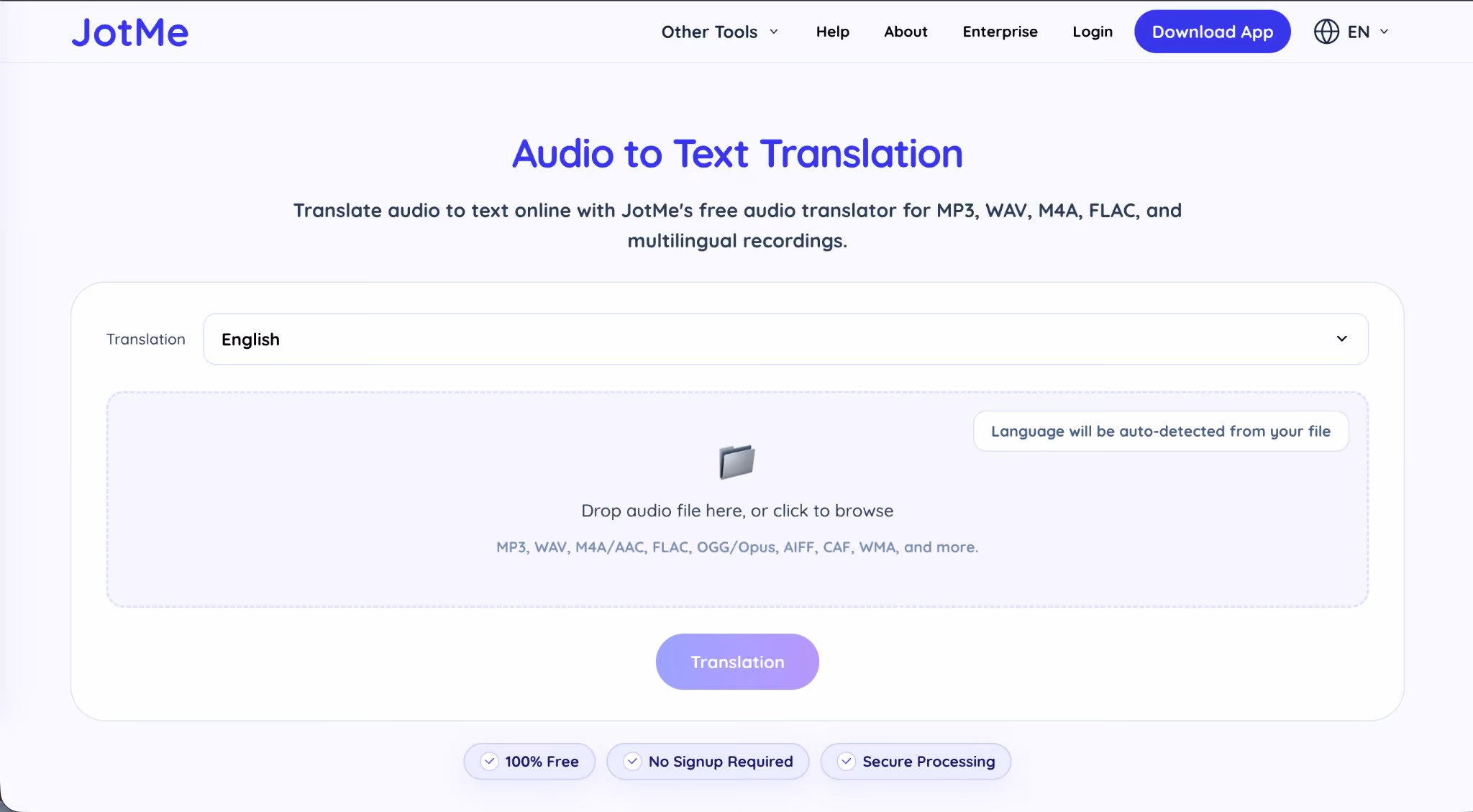Open the English translation language dropdown
This screenshot has width=1473, height=812.
[x=785, y=339]
